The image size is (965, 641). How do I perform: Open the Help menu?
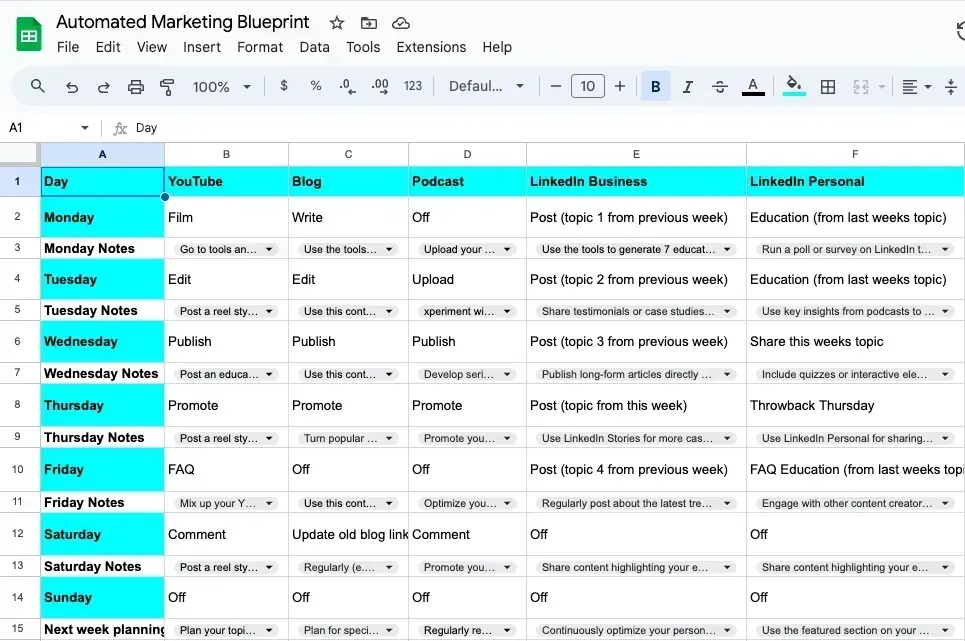click(497, 47)
